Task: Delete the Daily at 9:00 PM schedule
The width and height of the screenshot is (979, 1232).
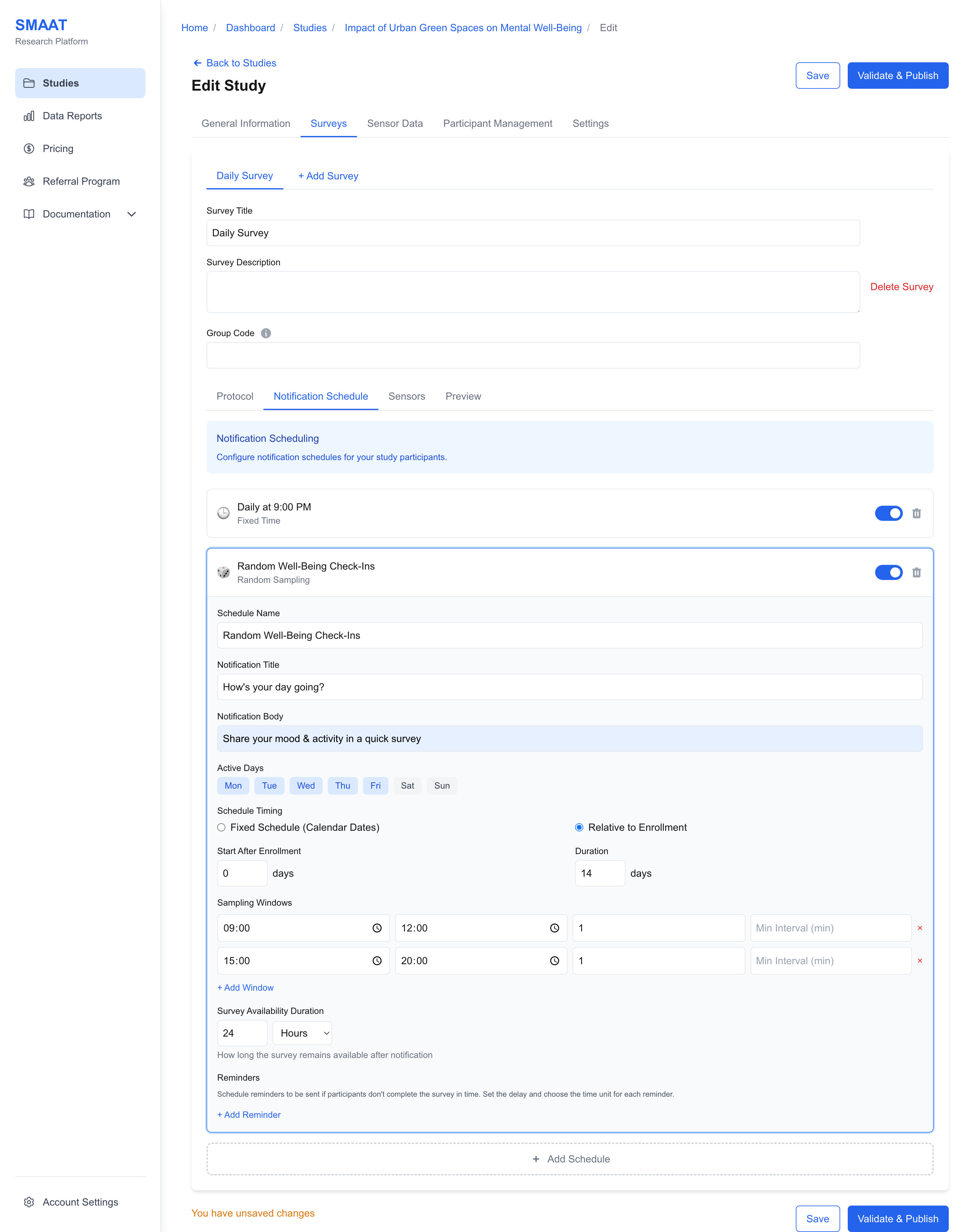Action: (x=916, y=513)
